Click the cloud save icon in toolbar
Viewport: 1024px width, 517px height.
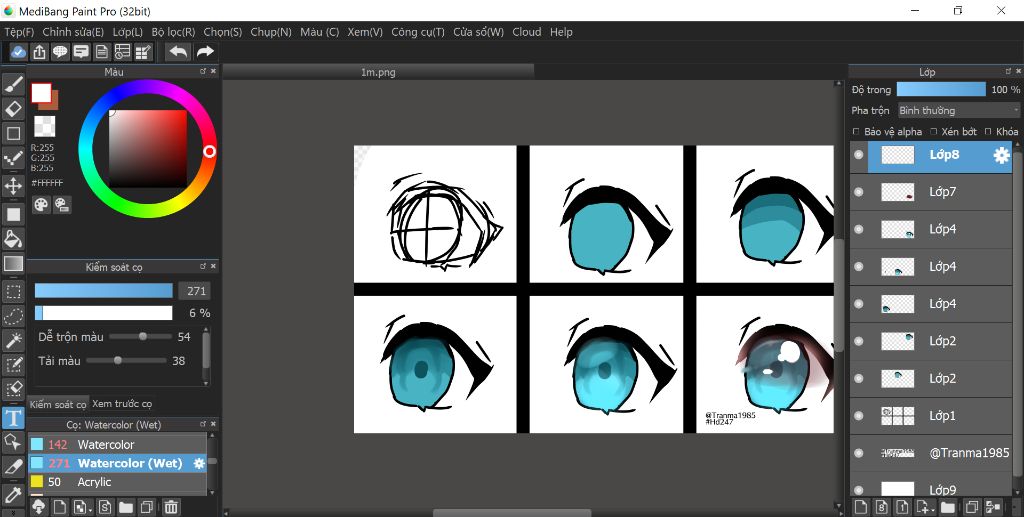(x=18, y=52)
